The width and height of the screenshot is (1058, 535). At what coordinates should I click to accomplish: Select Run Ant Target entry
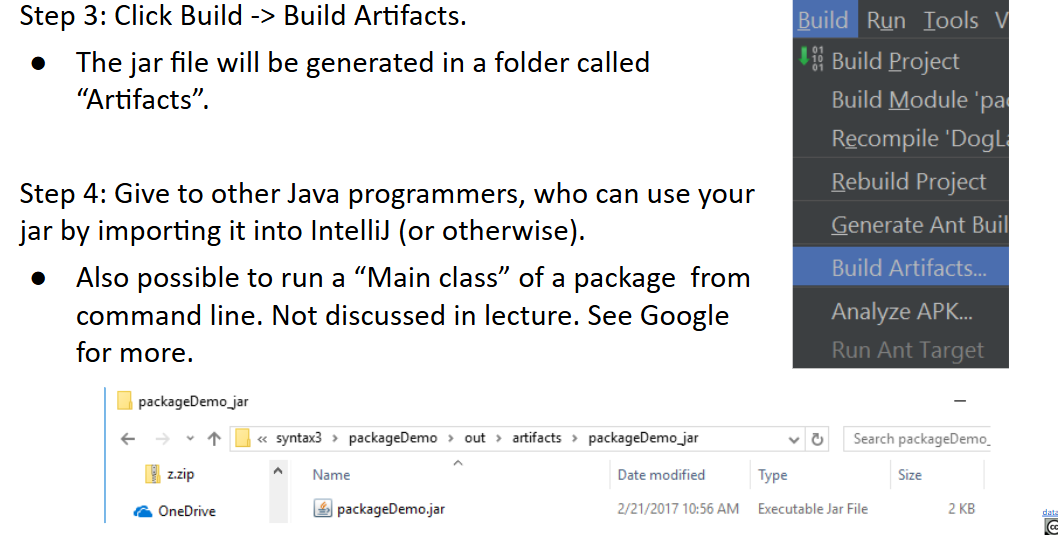click(x=908, y=350)
